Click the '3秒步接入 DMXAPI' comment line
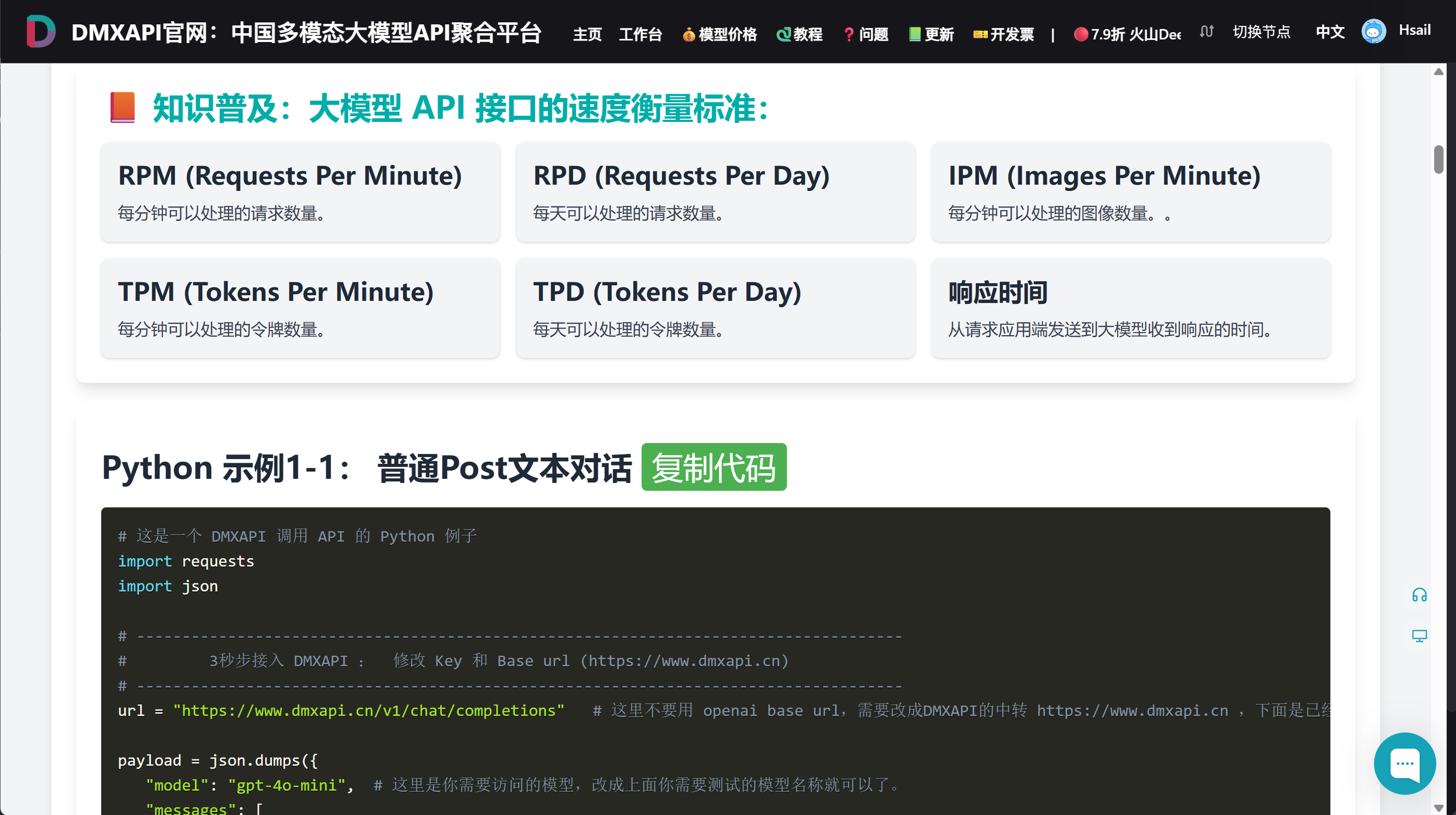This screenshot has height=815, width=1456. click(453, 661)
